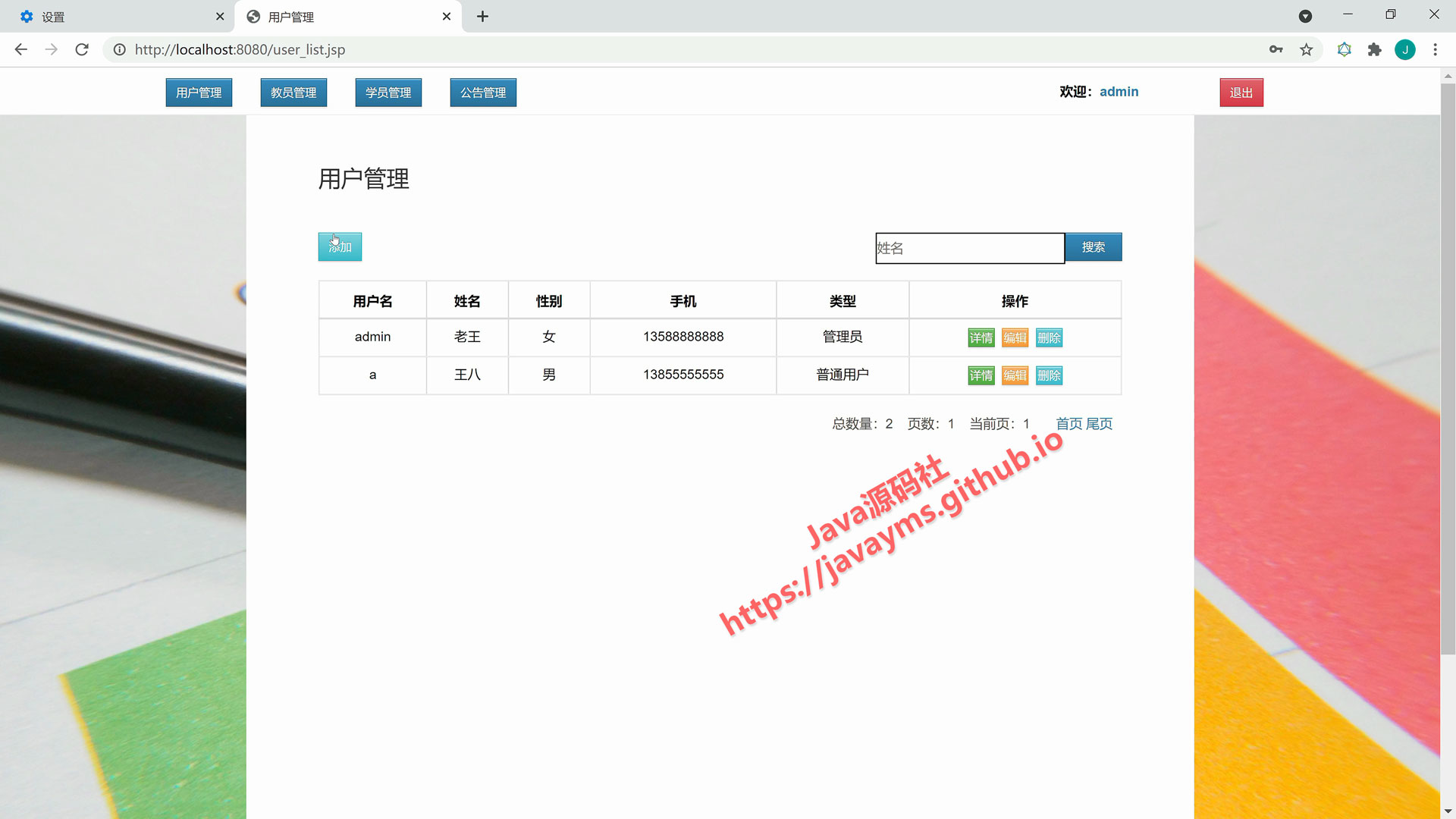Open the 教员管理 menu item
Viewport: 1456px width, 819px height.
tap(293, 93)
